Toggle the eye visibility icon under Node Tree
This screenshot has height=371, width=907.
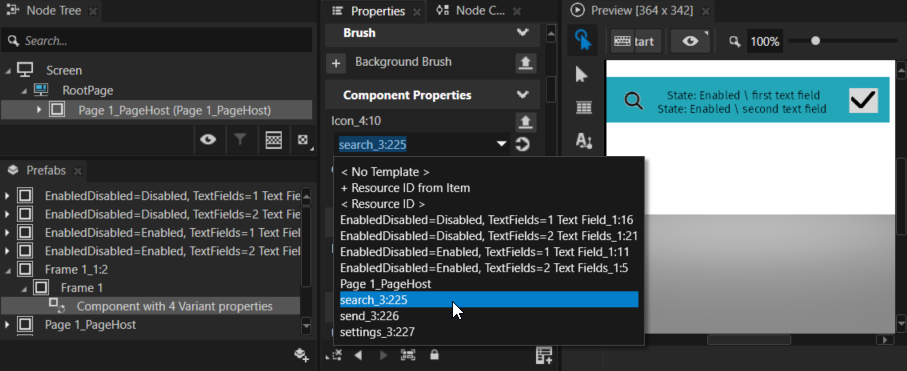(208, 139)
